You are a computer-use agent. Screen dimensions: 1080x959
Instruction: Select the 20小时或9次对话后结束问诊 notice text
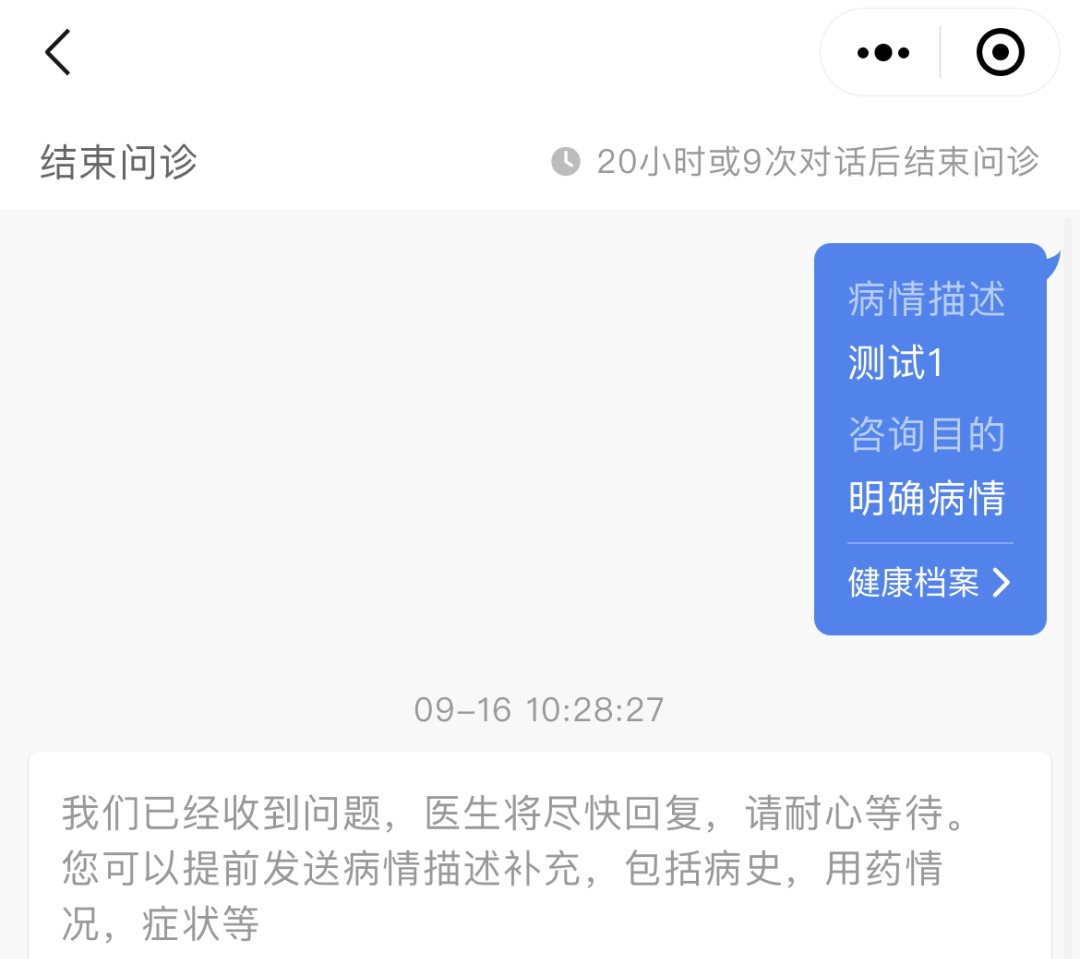click(x=818, y=162)
